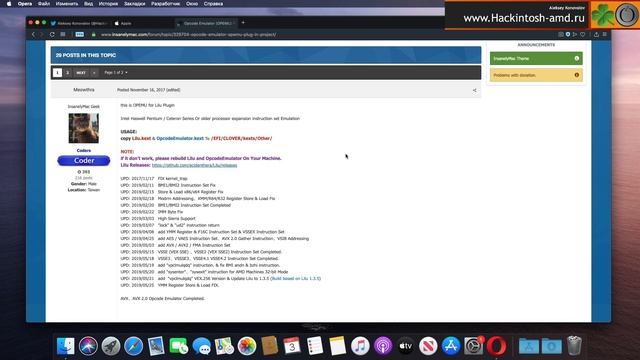Share this post via share icon
This screenshot has height=360, width=640.
coord(474,90)
